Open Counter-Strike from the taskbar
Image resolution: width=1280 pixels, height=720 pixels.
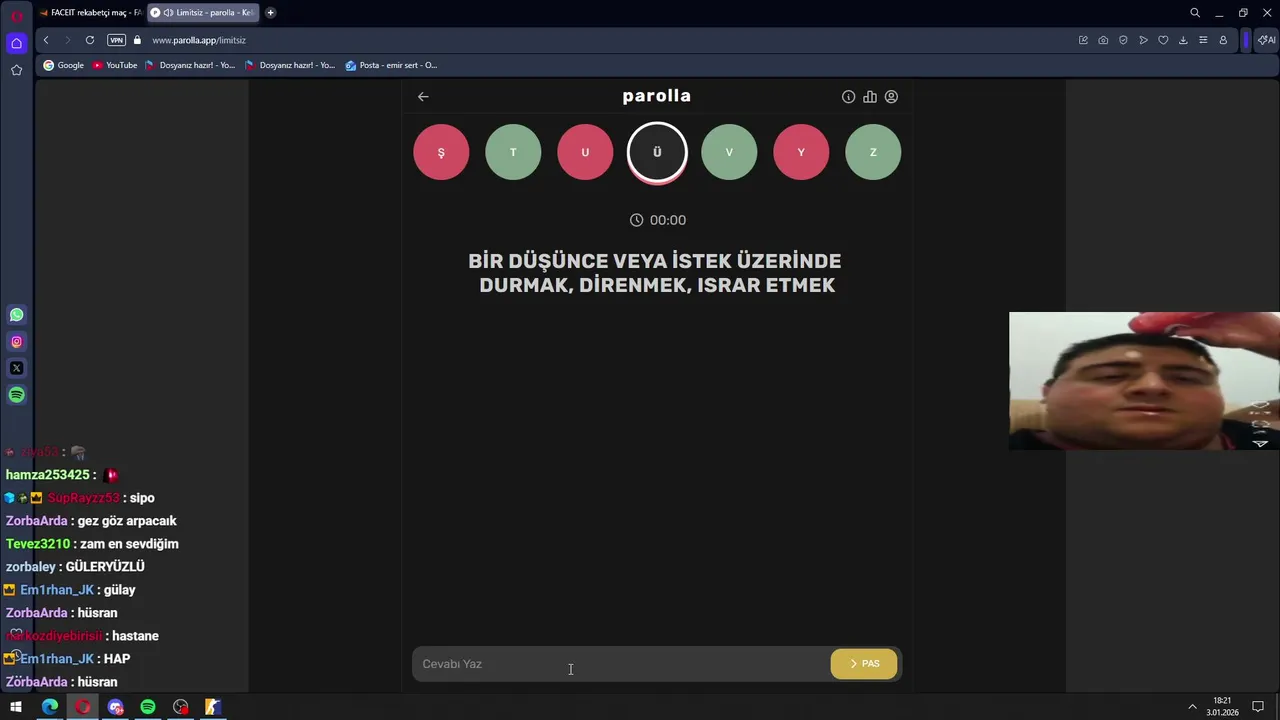coord(212,707)
